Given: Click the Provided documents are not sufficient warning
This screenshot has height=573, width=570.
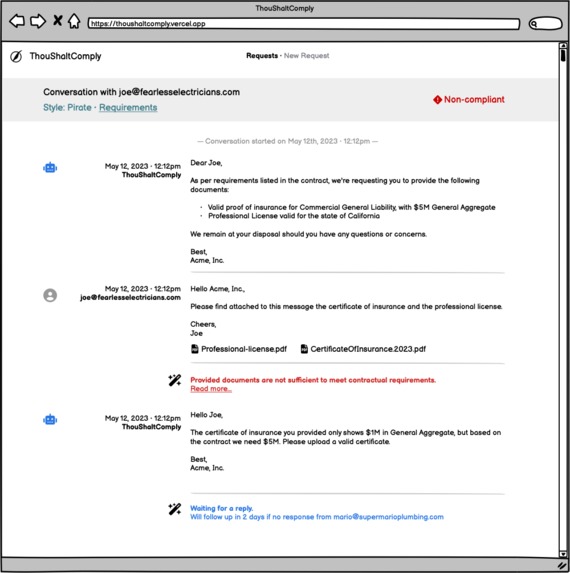Looking at the screenshot, I should 313,380.
